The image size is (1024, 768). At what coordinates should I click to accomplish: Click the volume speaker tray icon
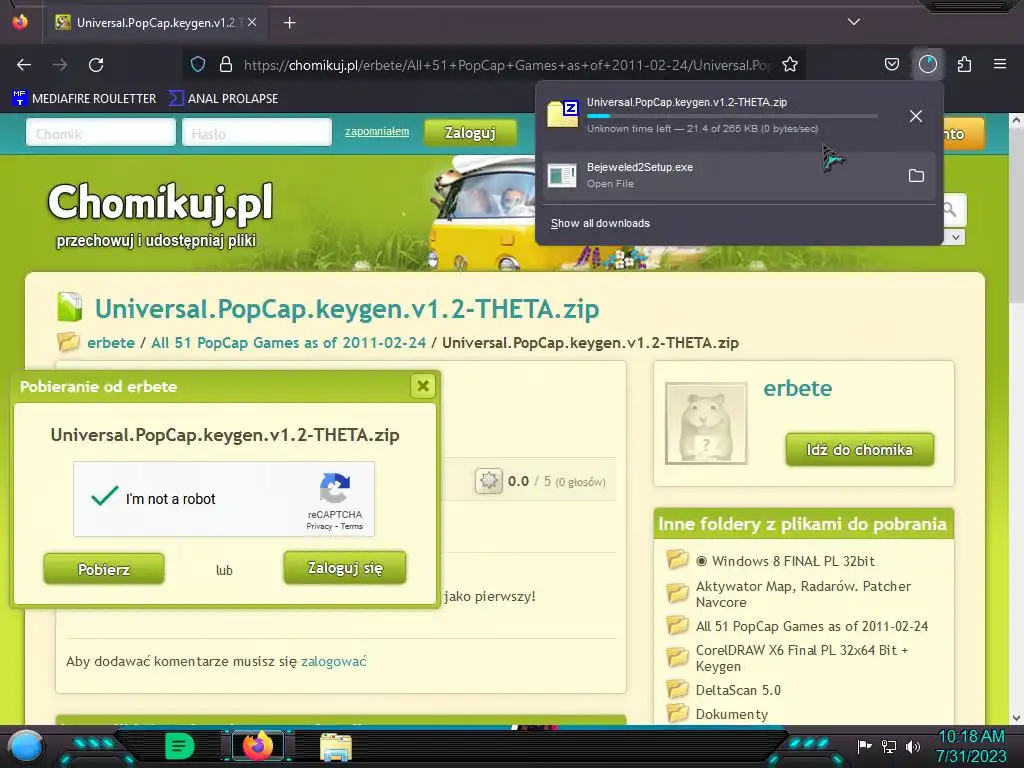pos(913,746)
